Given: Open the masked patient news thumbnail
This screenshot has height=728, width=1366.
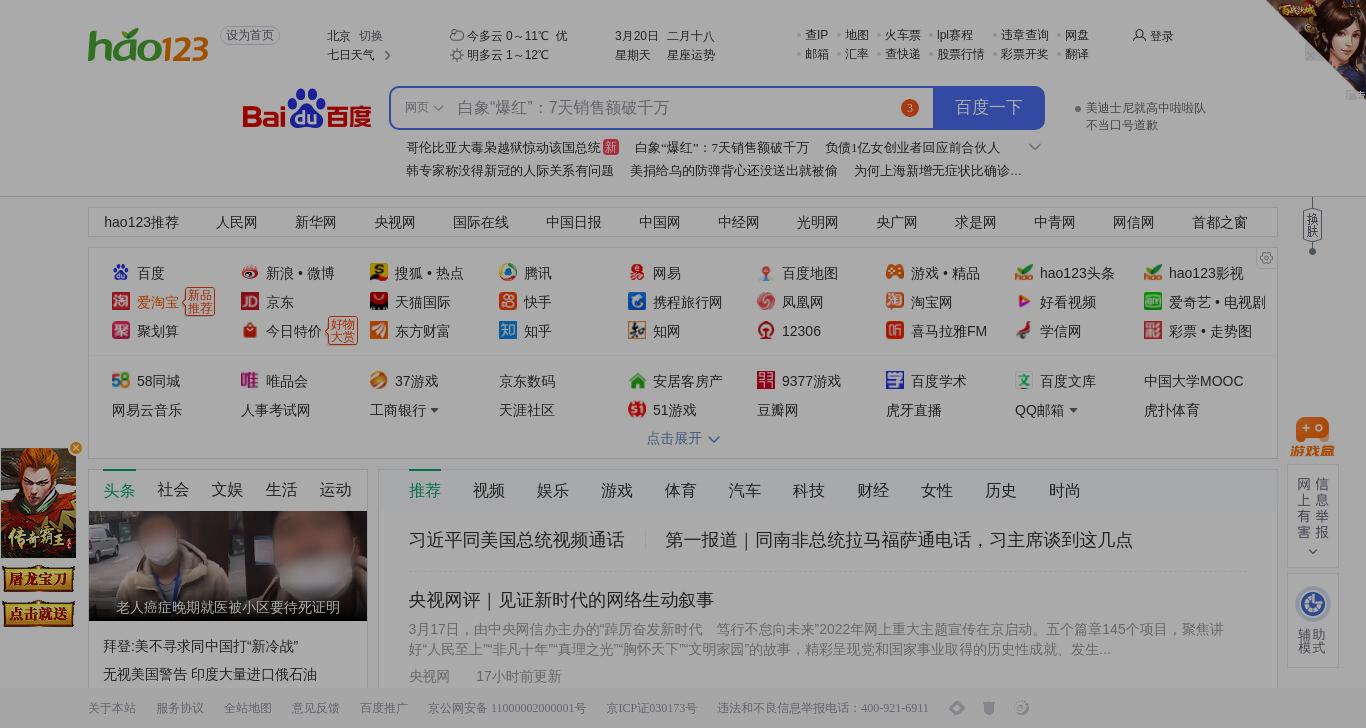Looking at the screenshot, I should click(x=228, y=566).
